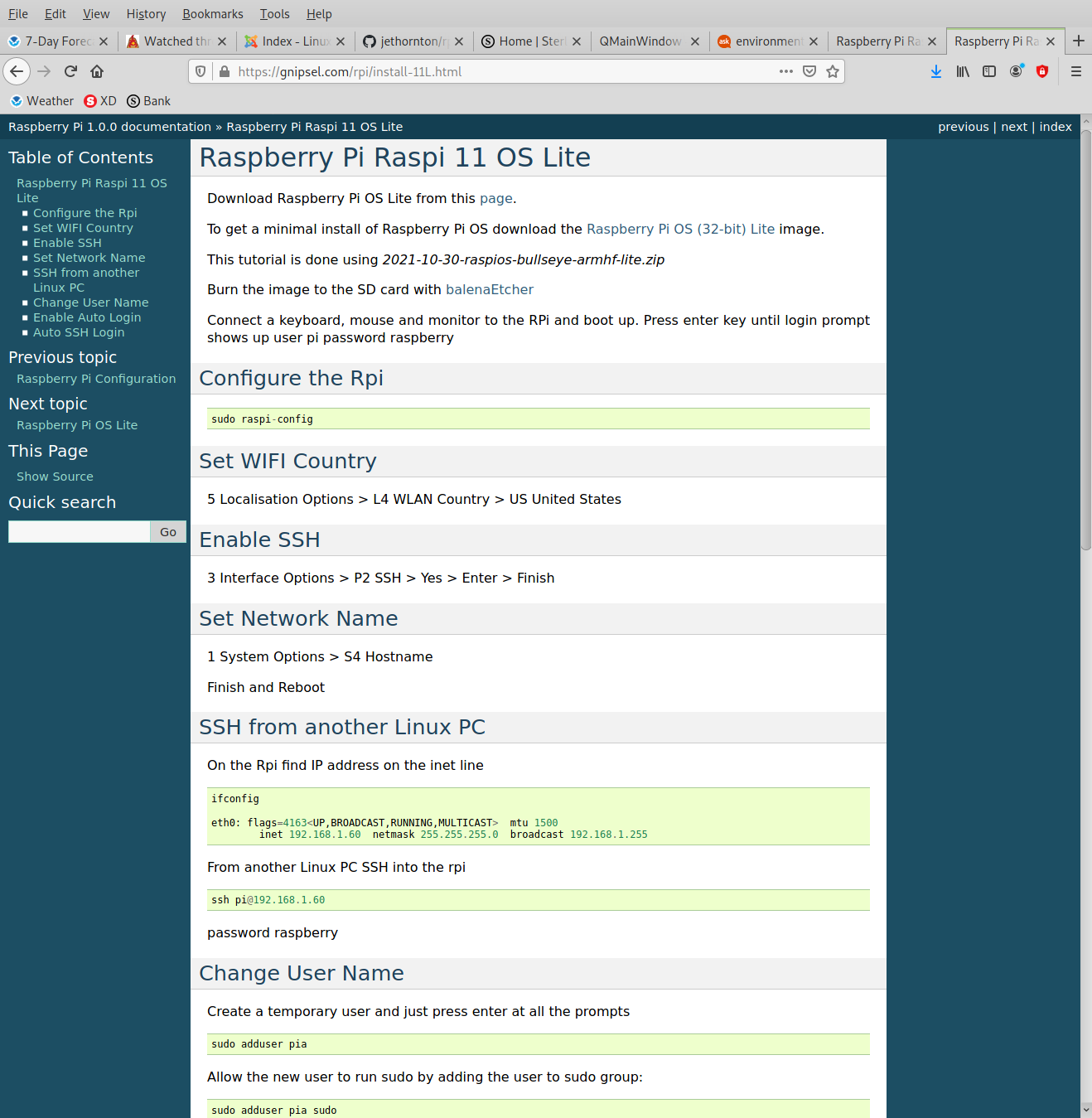Screen dimensions: 1092x1118
Task: Open the 'index' link in header
Action: (1056, 127)
